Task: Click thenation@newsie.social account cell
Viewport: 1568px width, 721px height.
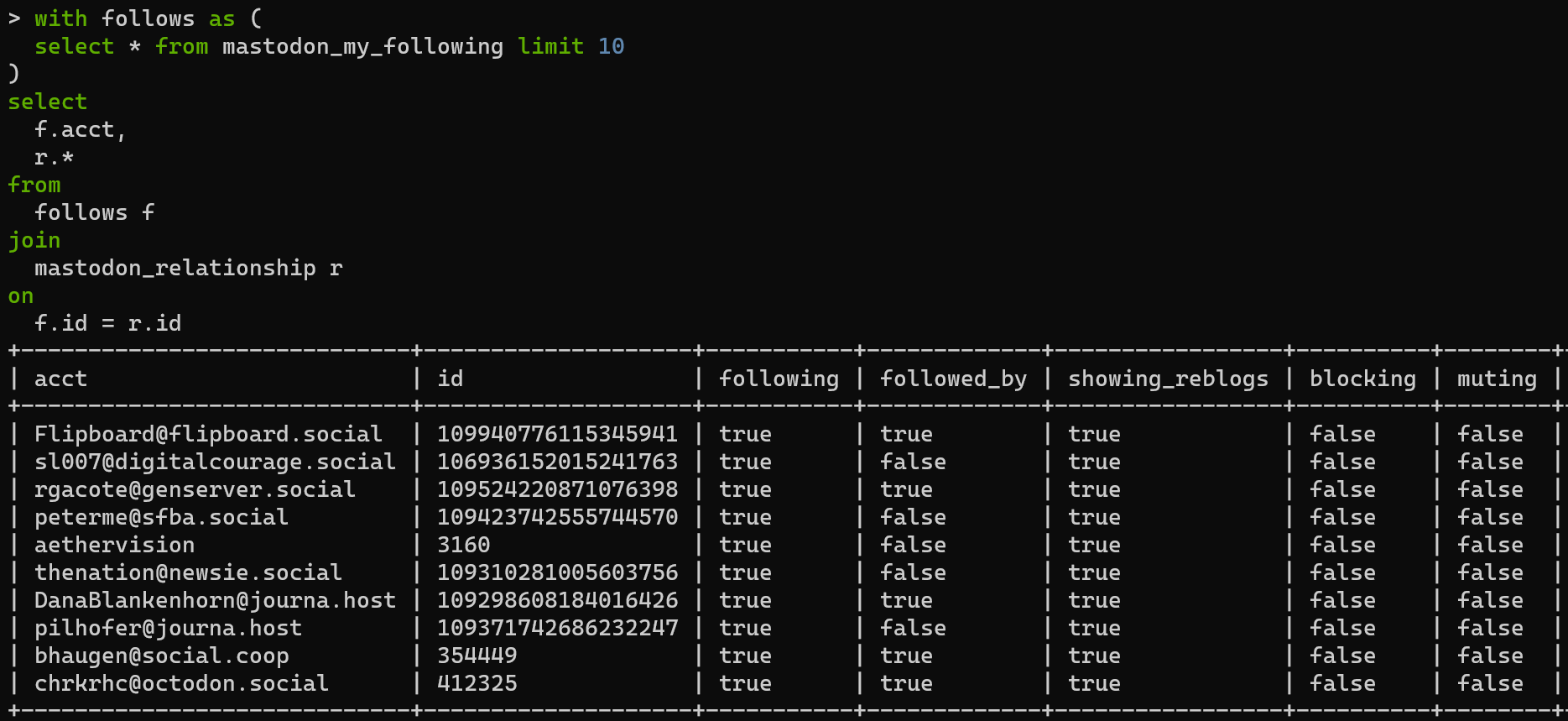Action: point(188,572)
